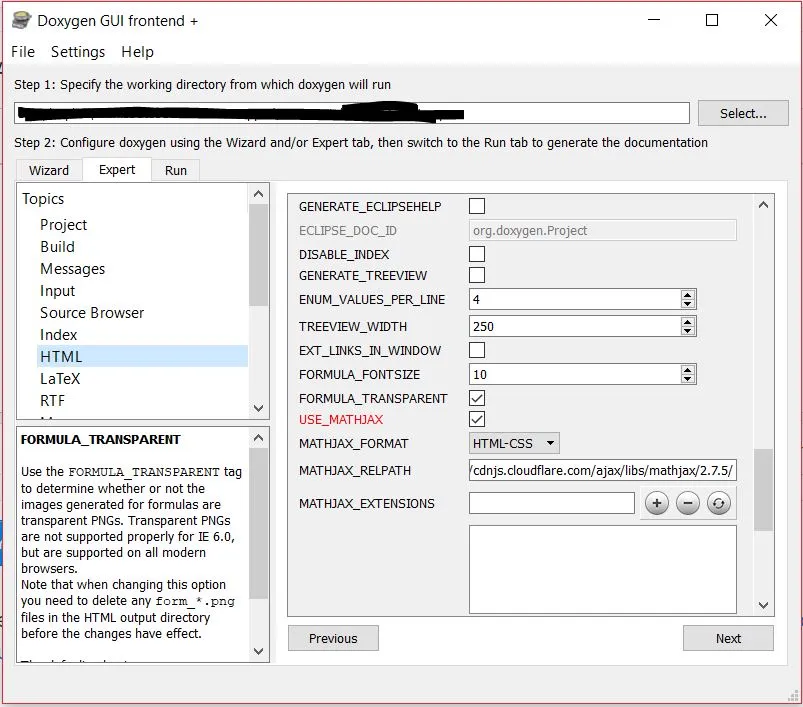Select Project in Topics list
Screen dimensions: 803x707
[64, 225]
